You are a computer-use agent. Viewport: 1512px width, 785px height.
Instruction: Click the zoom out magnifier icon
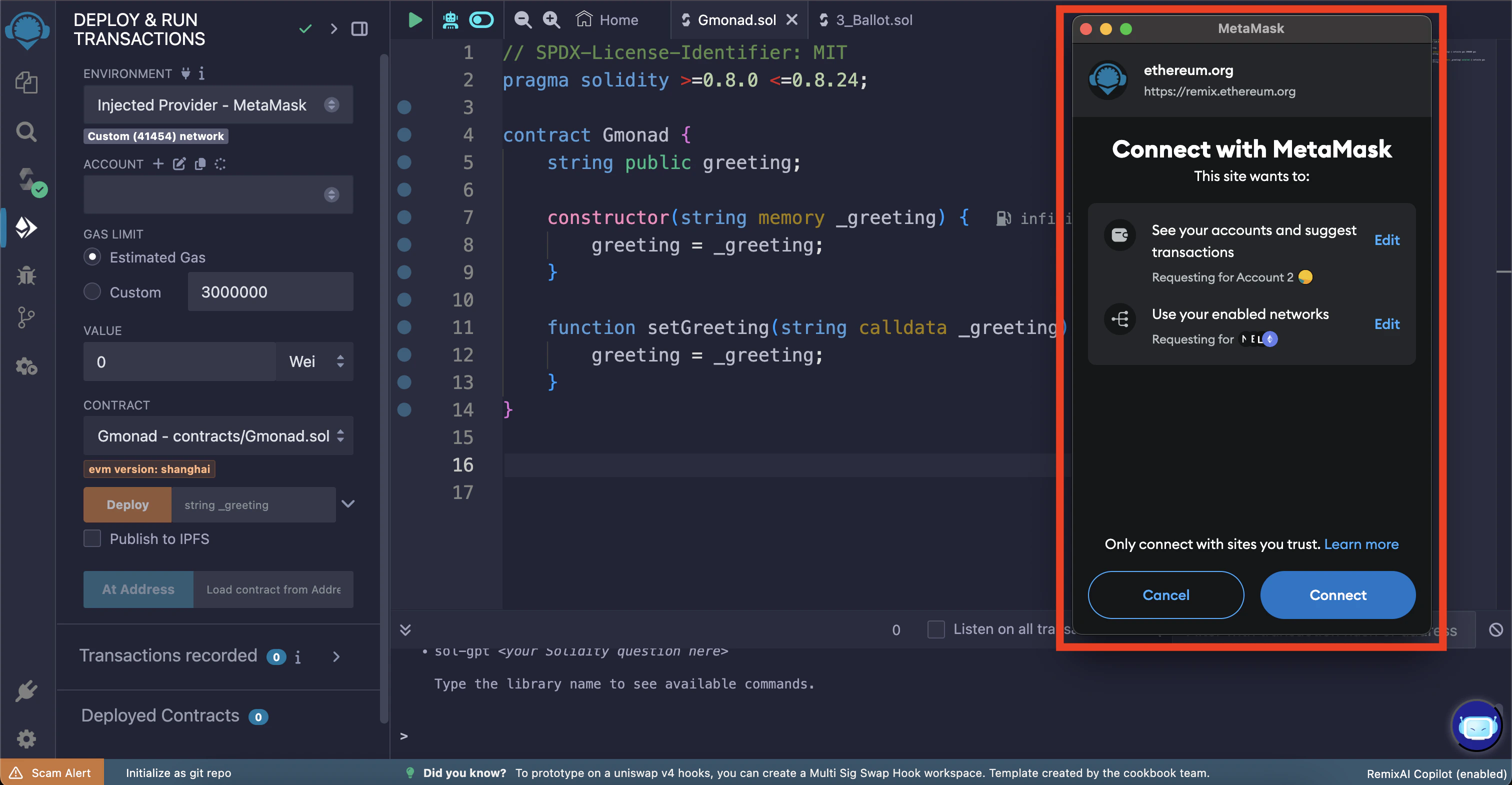pos(522,20)
